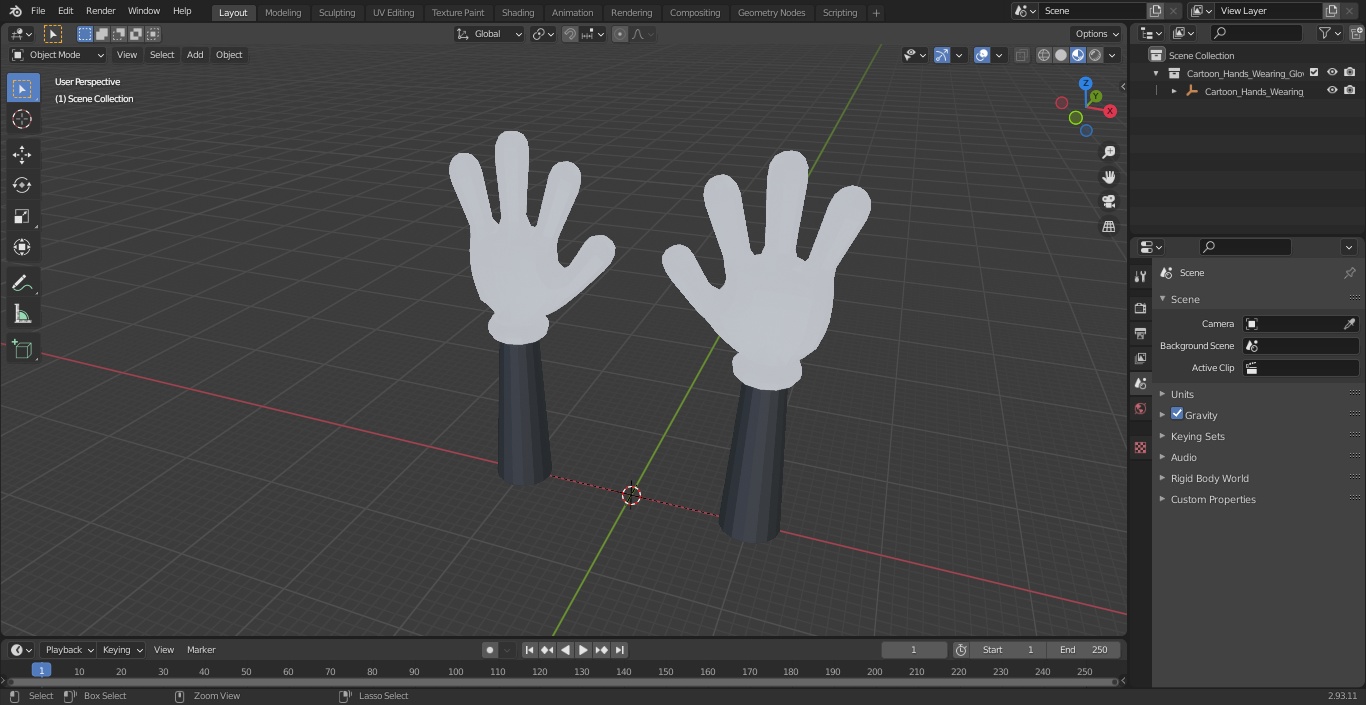
Task: Click the blue Z axis gizmo handle
Action: (x=1086, y=83)
